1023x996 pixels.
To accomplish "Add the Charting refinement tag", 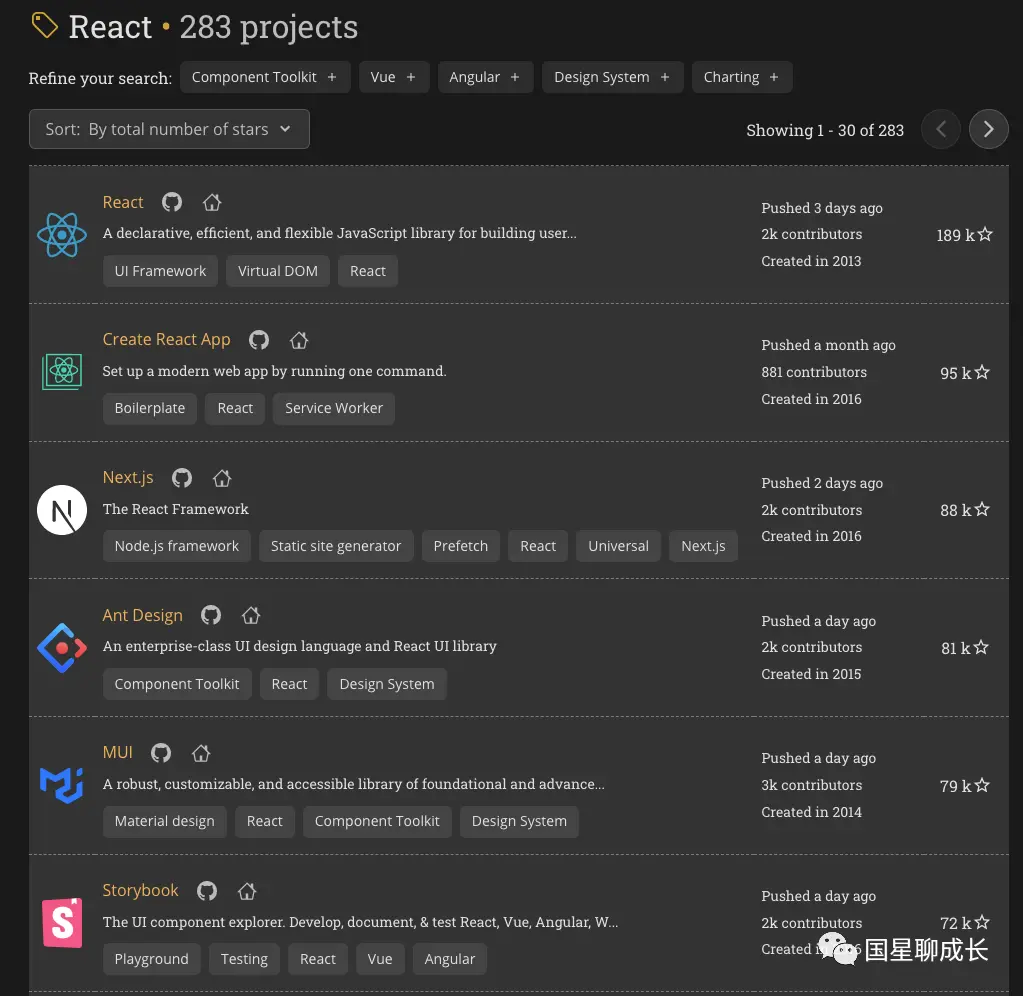I will point(741,77).
